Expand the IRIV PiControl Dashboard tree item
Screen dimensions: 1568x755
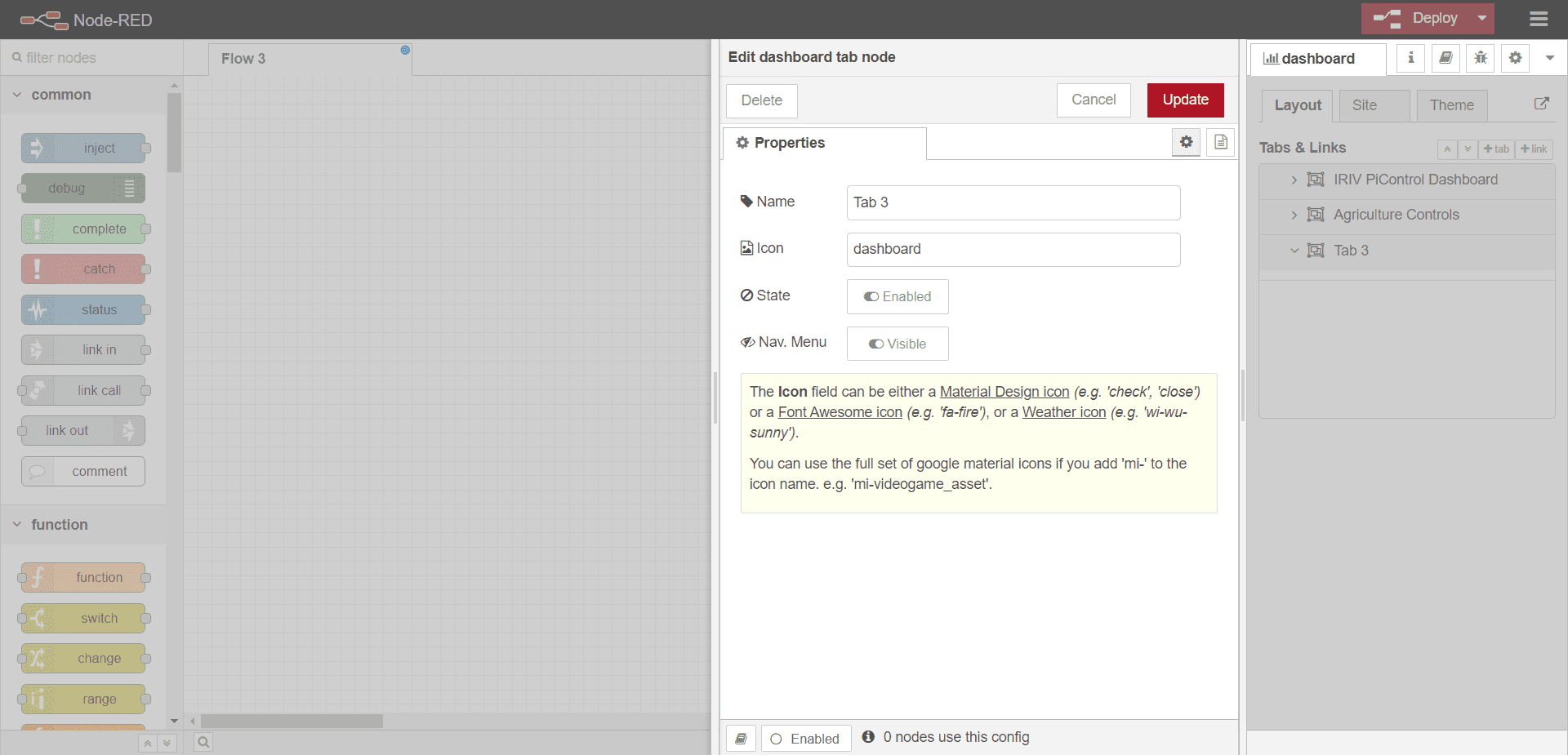click(1294, 180)
